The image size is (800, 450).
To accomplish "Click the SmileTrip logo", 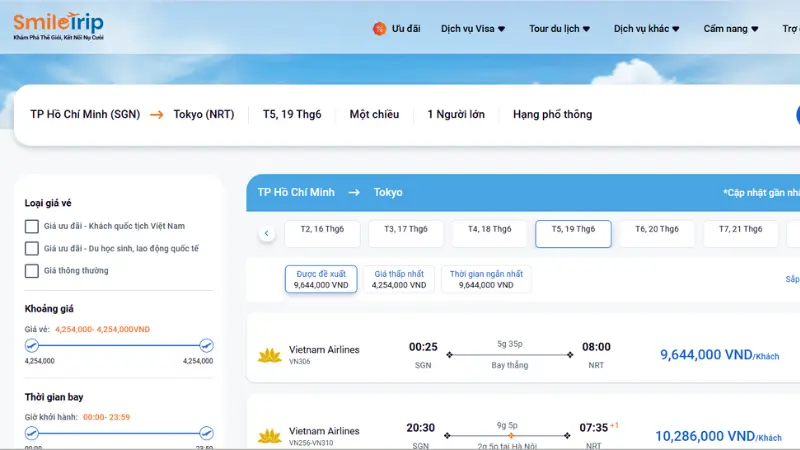I will (x=58, y=27).
